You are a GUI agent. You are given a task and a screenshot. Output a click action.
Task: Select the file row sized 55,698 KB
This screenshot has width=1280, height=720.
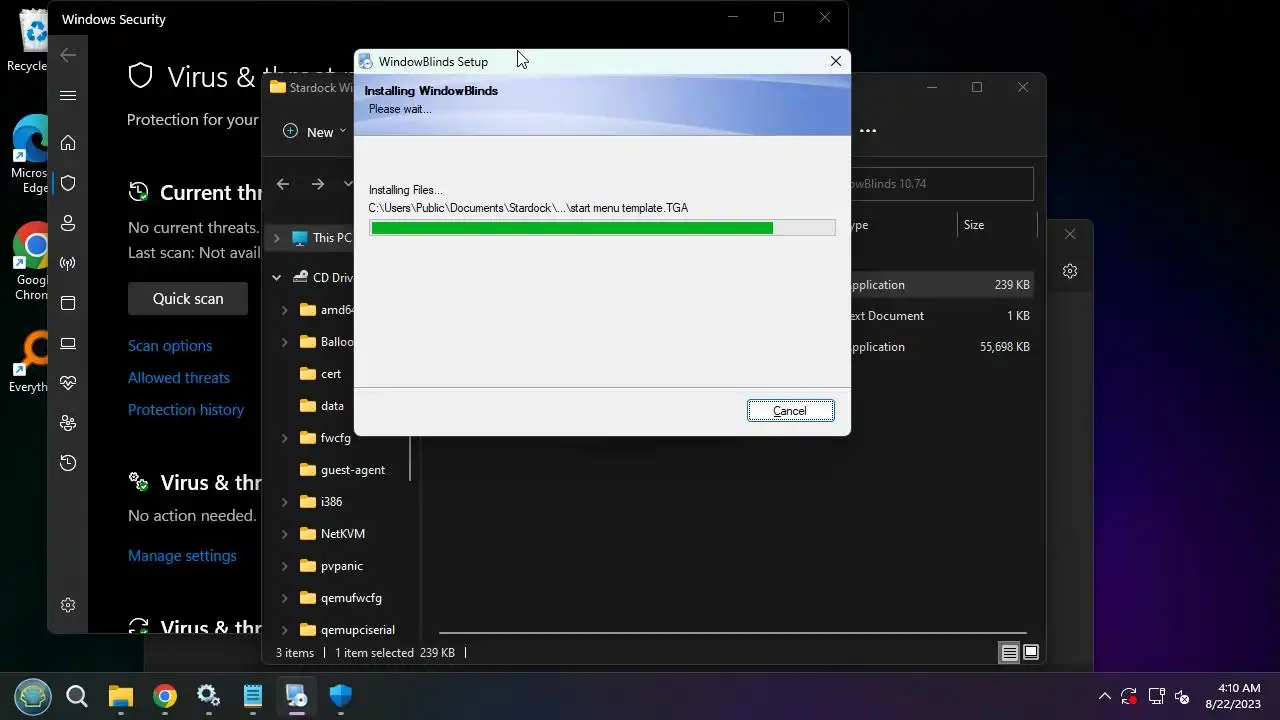tap(940, 347)
